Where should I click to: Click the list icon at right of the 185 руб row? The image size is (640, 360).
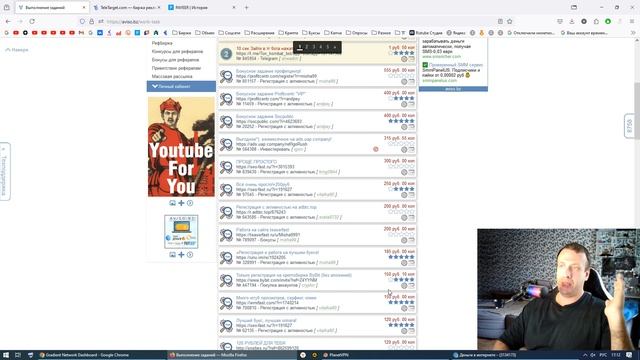tap(411, 263)
